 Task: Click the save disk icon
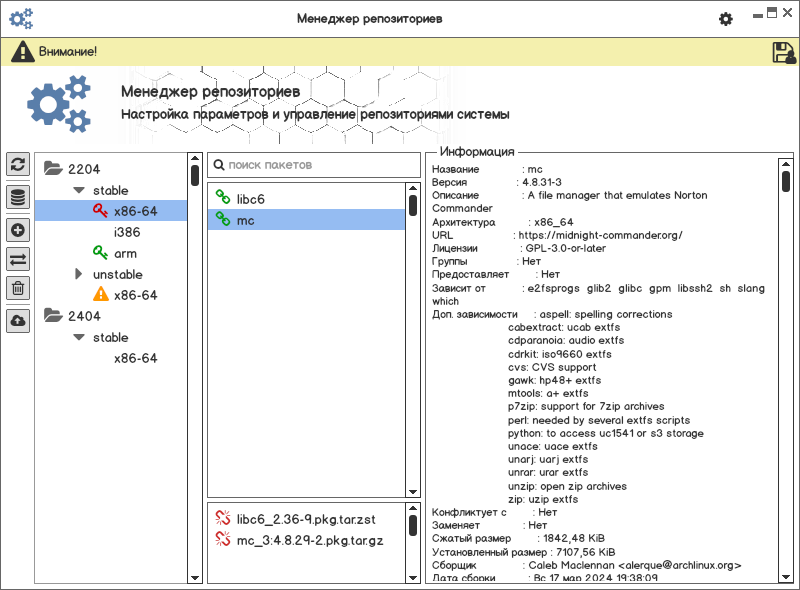point(783,53)
